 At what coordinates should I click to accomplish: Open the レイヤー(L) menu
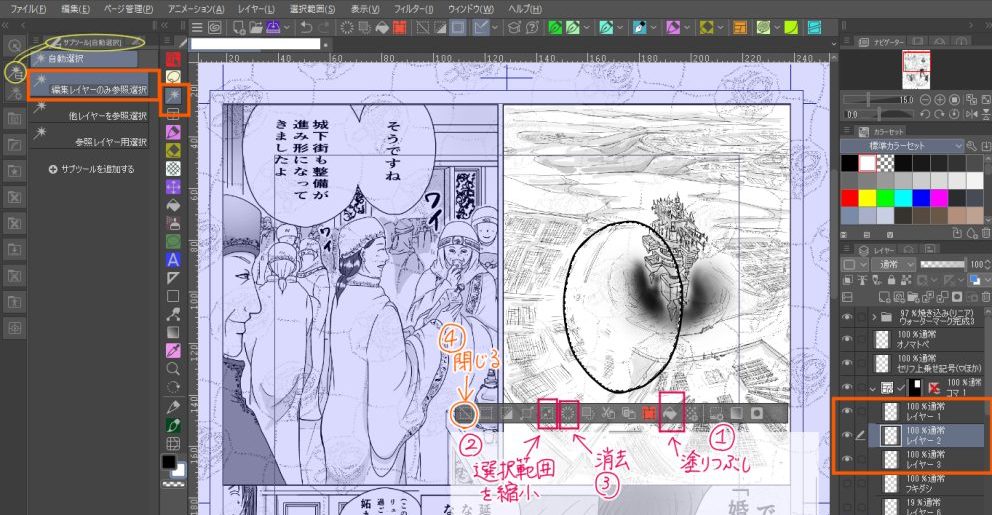tap(256, 9)
